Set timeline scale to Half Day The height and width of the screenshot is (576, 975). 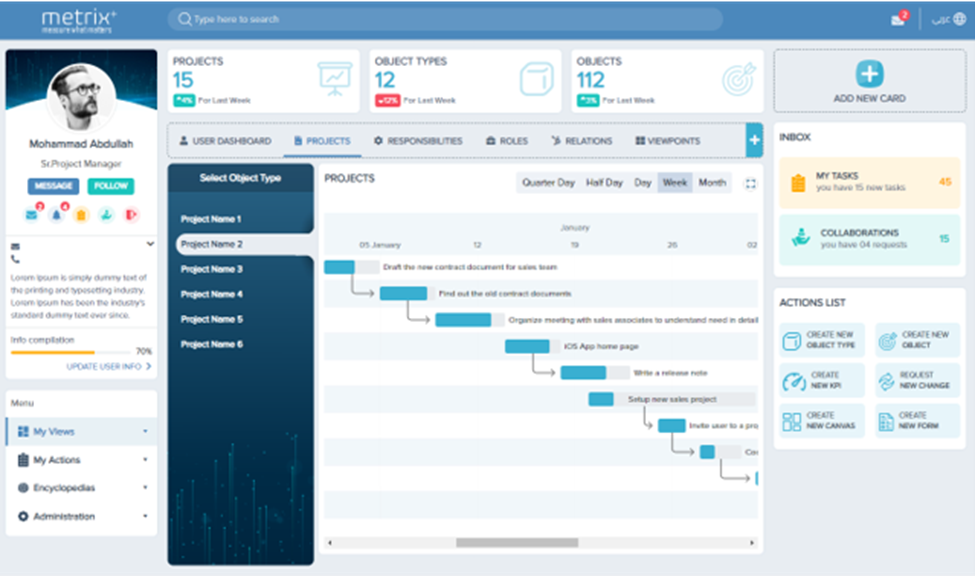click(604, 183)
